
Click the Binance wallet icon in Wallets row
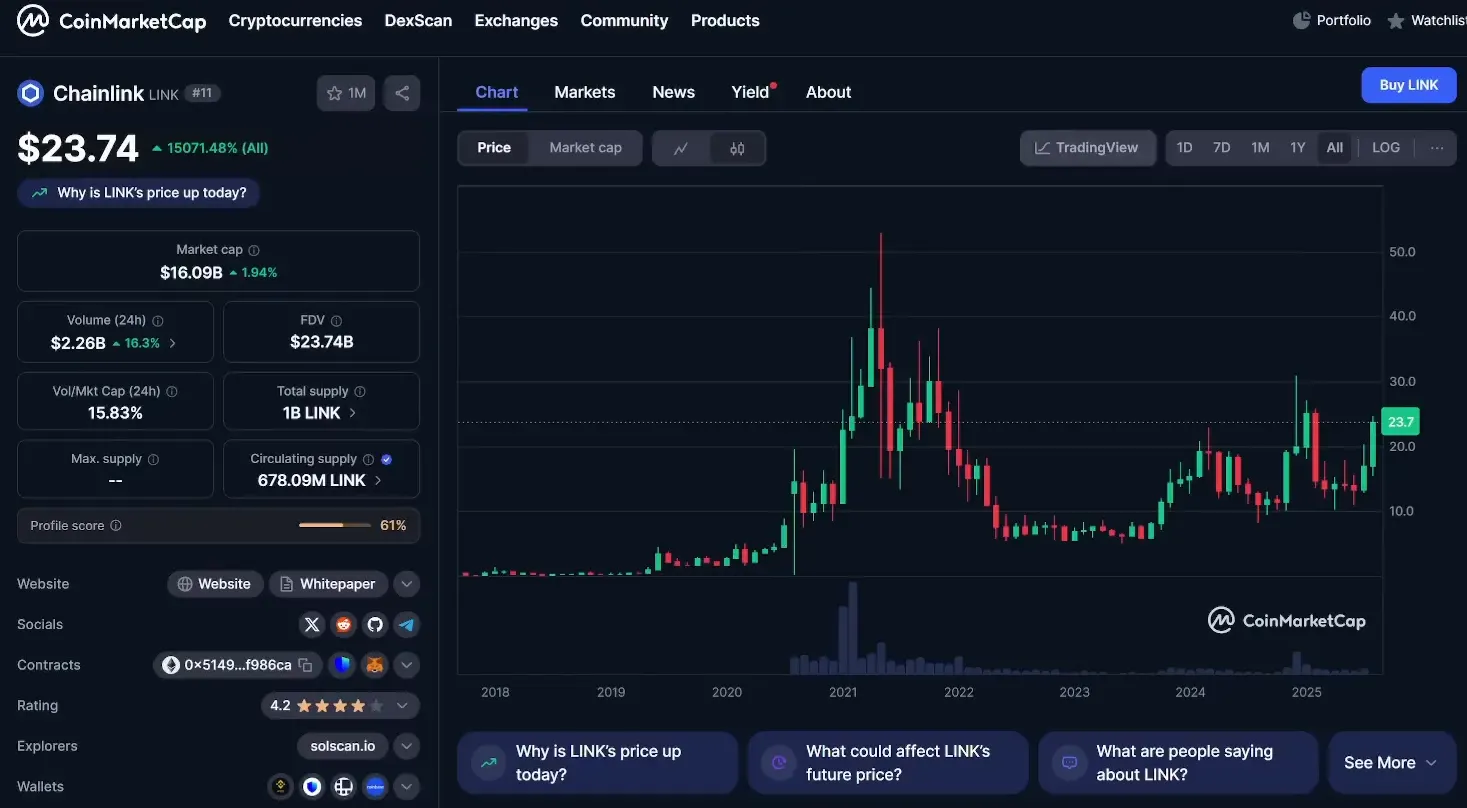281,787
